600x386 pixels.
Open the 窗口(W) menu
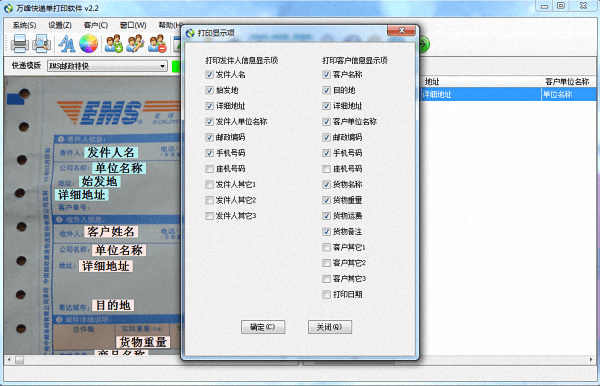click(x=133, y=25)
